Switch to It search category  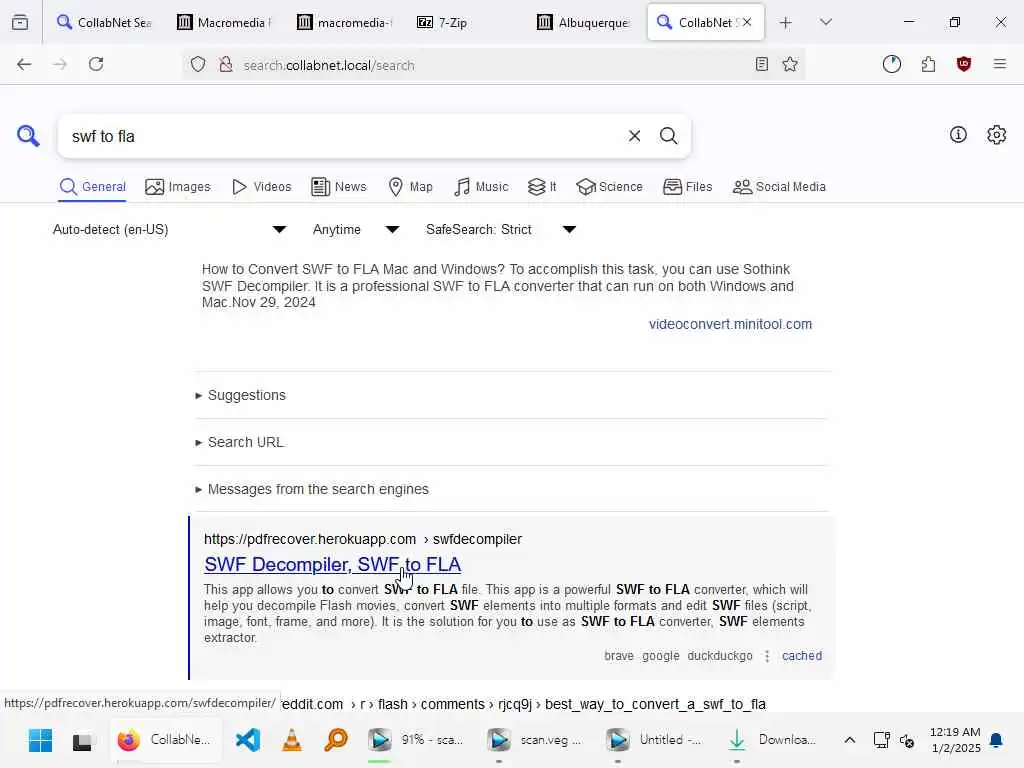point(542,187)
